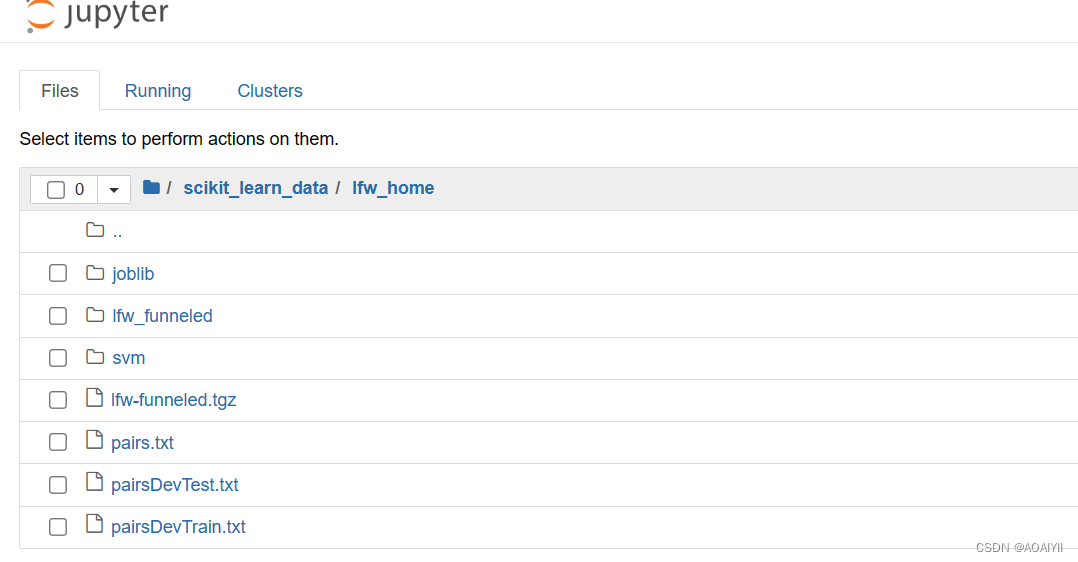Screen dimensions: 1078x562
Task: Click the svm folder icon
Action: 95,356
